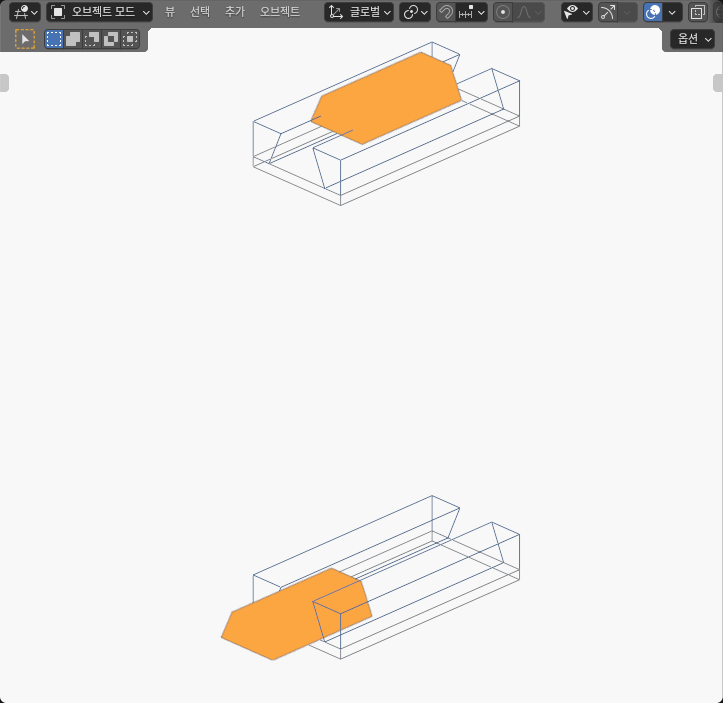The image size is (723, 703).
Task: Open the 옵션 options dropdown
Action: tap(693, 39)
